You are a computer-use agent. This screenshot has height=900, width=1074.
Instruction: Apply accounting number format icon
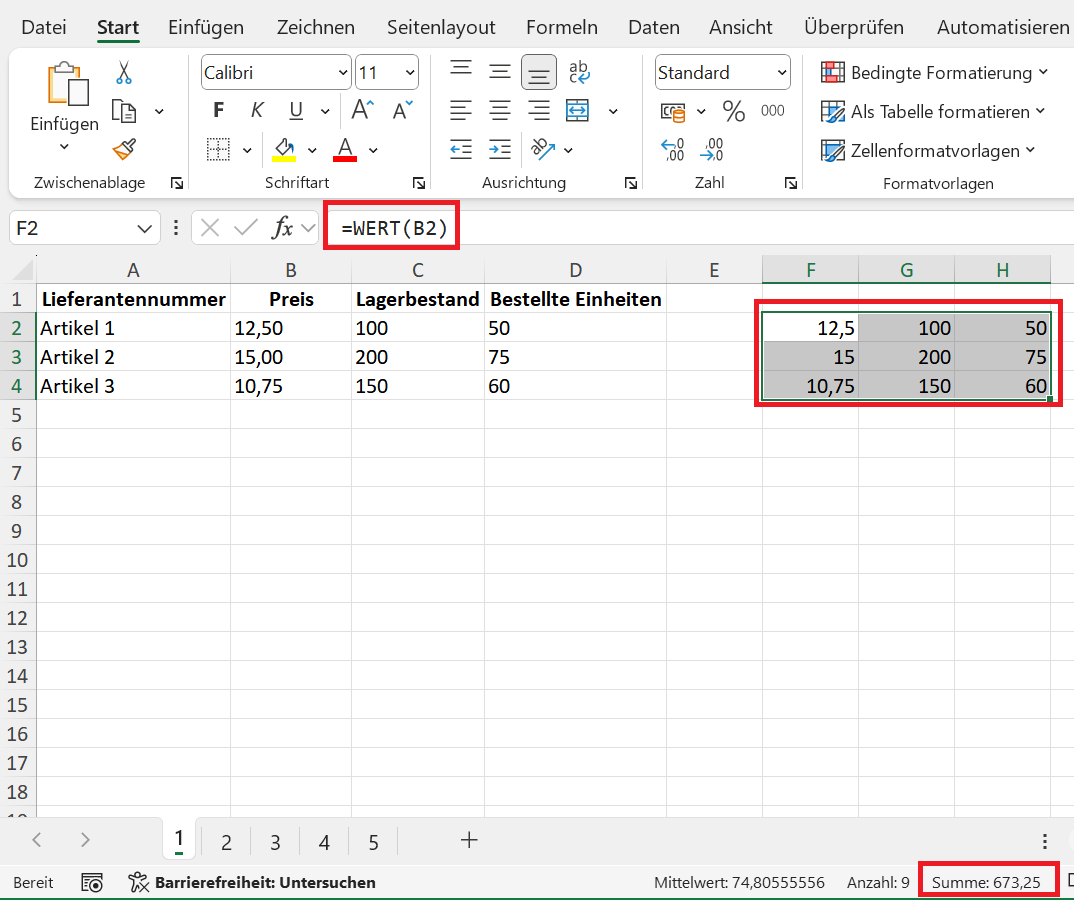[673, 111]
